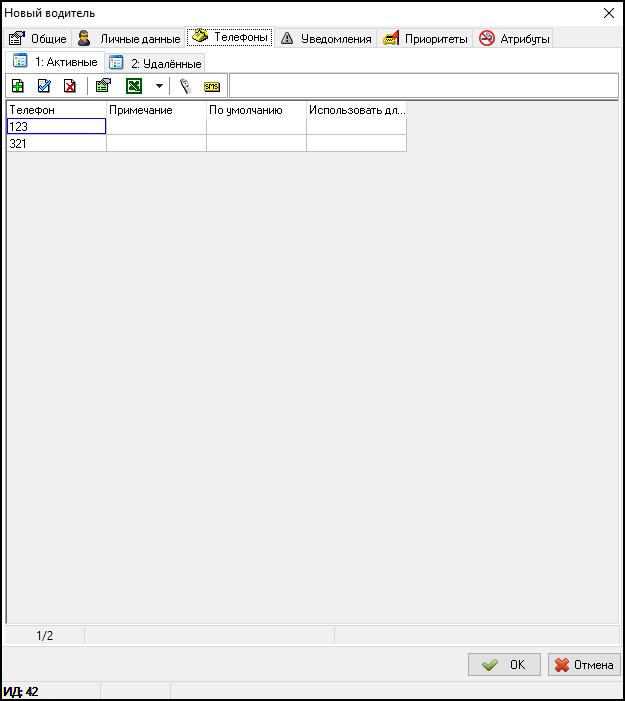
Task: Click the add phone record icon
Action: (x=18, y=86)
